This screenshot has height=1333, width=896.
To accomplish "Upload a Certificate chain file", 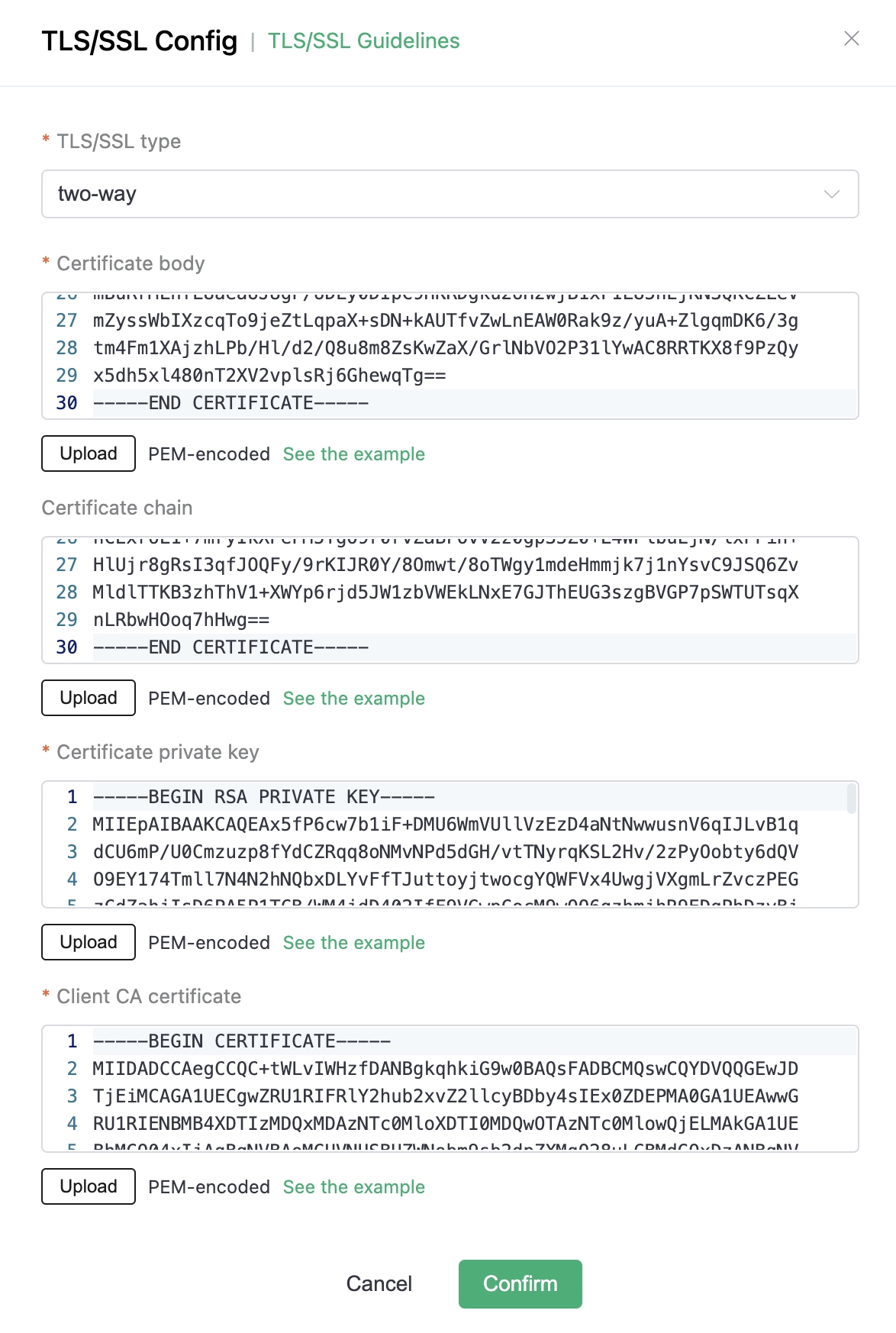I will pos(88,697).
